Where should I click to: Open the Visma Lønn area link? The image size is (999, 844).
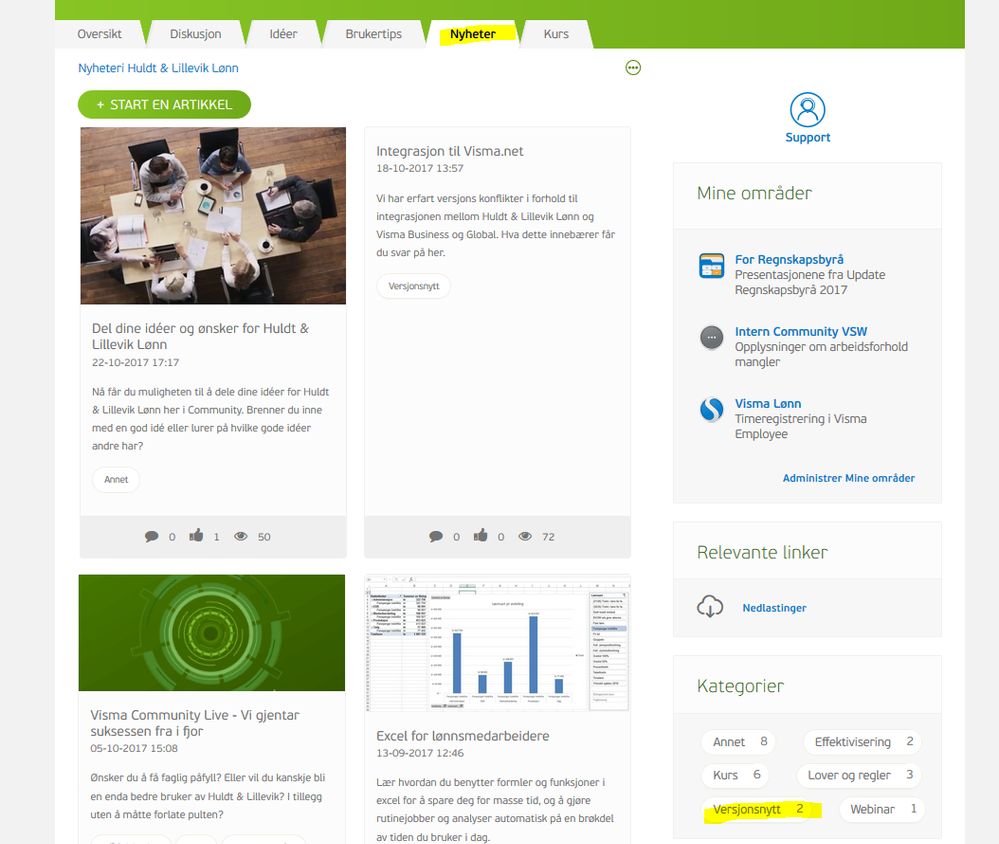pyautogui.click(x=768, y=403)
